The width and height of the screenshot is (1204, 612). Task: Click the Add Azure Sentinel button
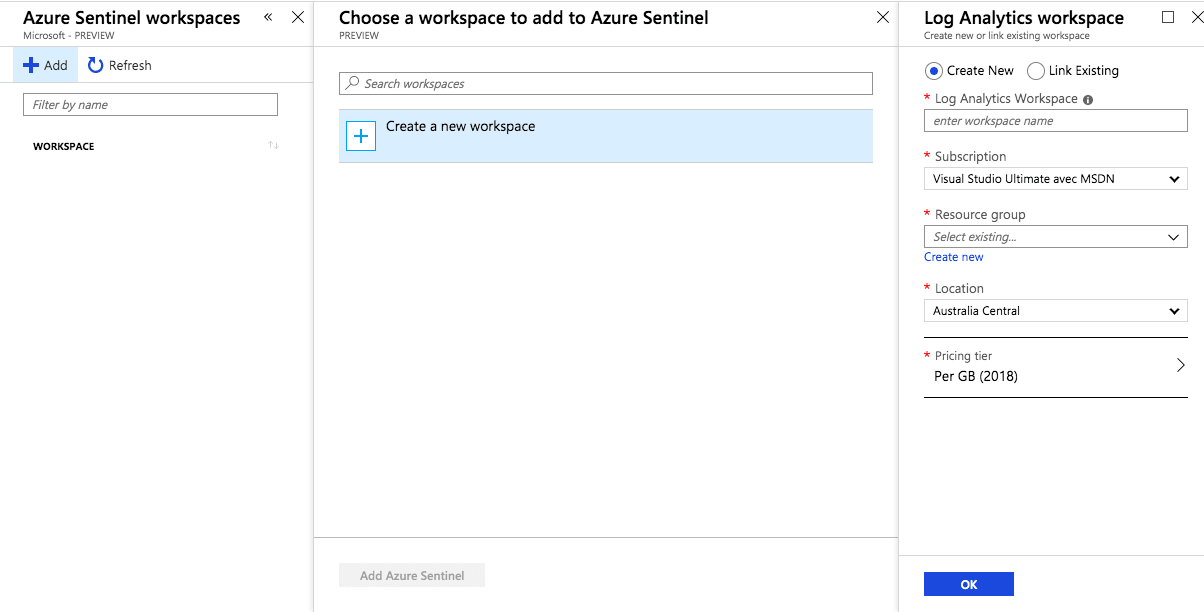(x=412, y=575)
